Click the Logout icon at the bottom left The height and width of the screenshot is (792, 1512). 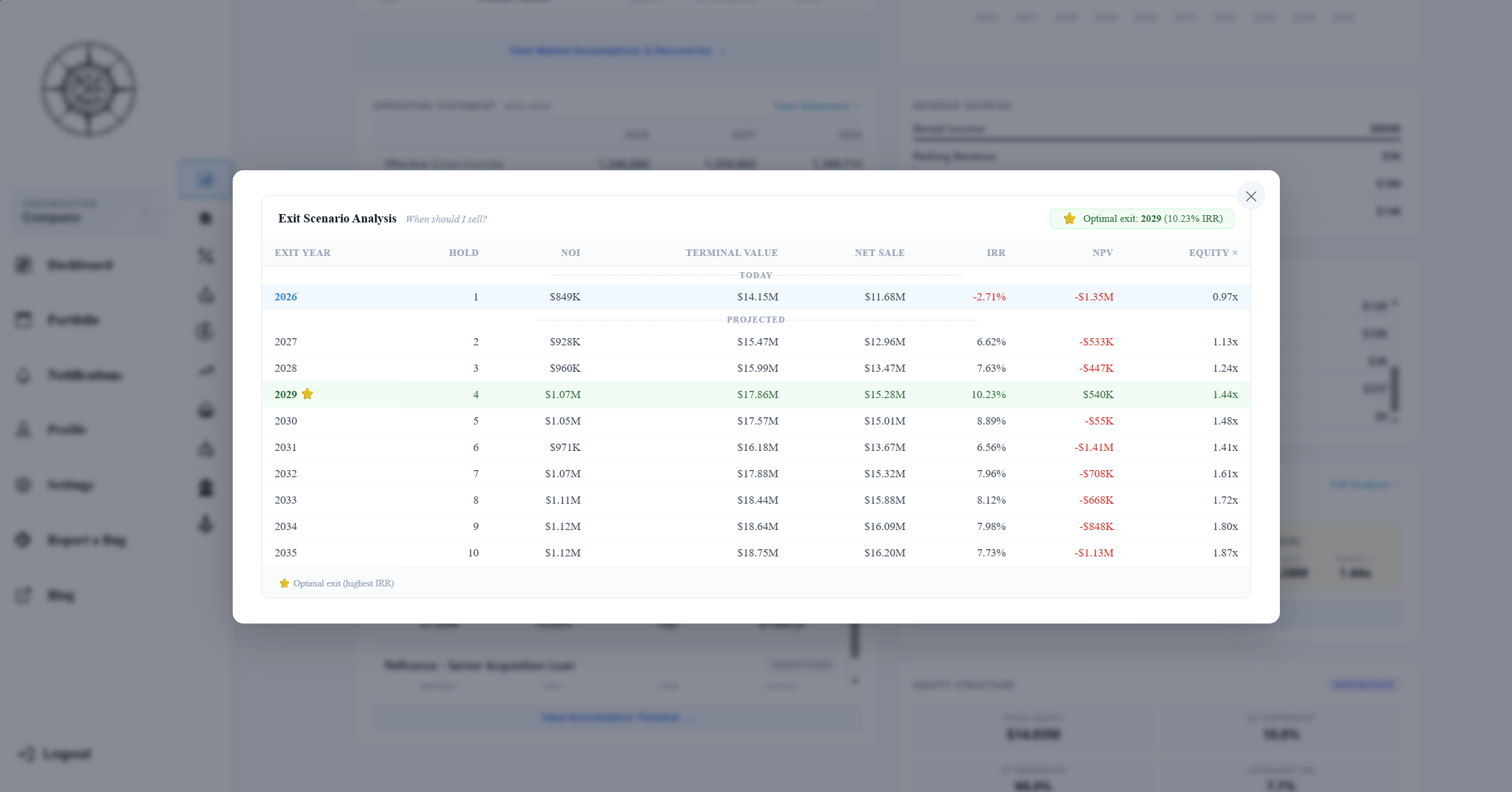pos(26,754)
